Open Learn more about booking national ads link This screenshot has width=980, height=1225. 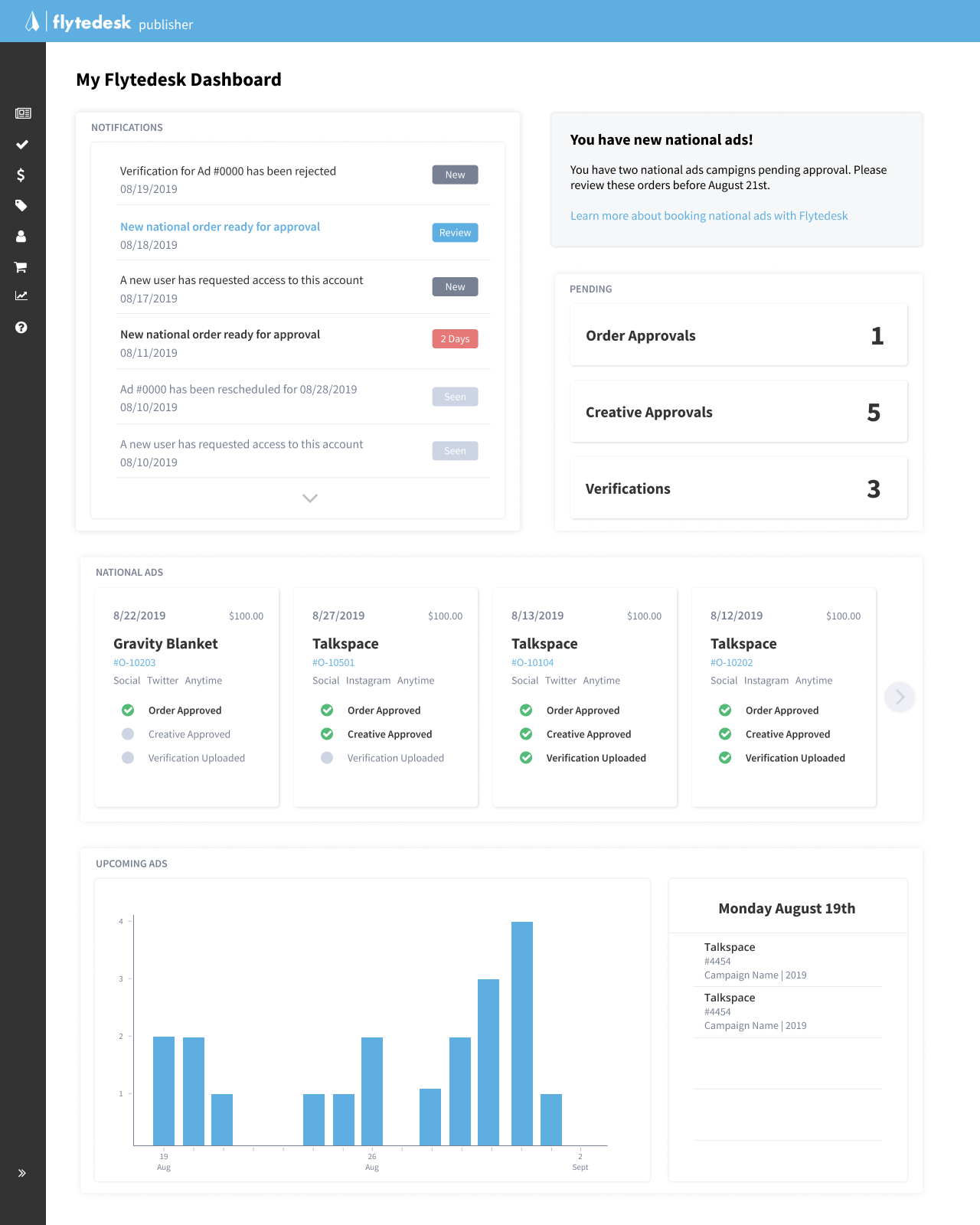709,216
